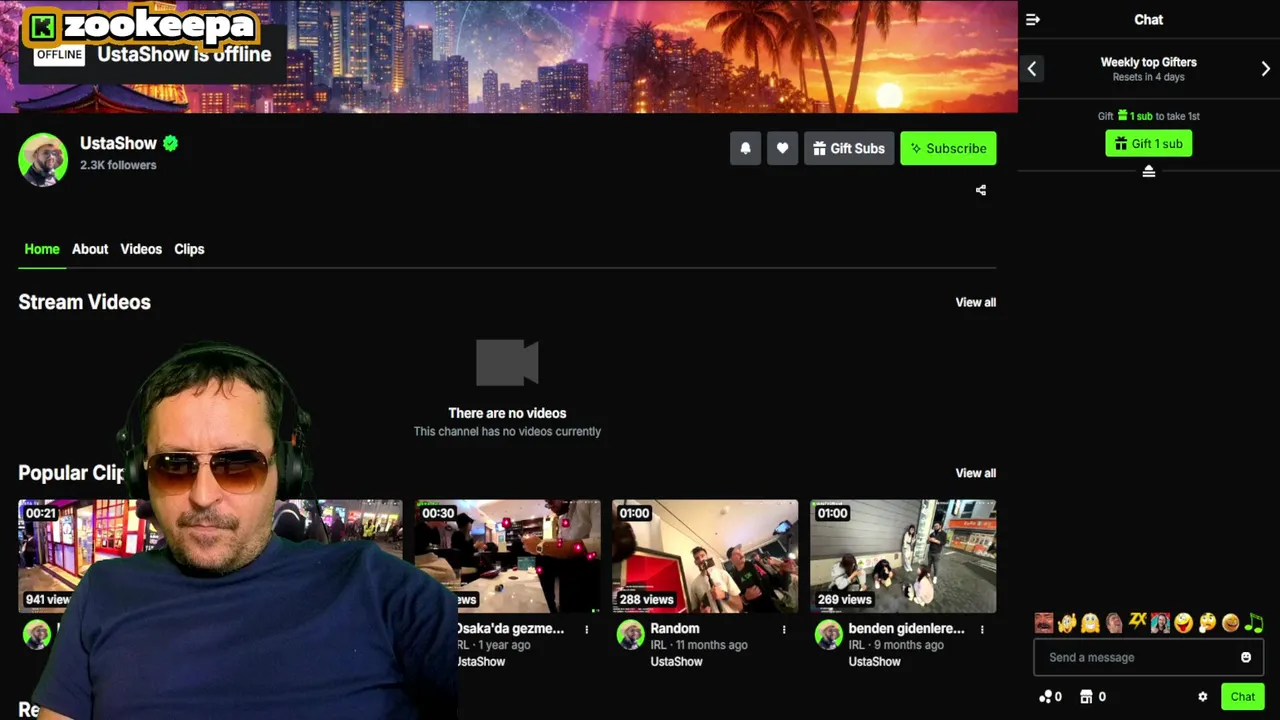Click benden gidenlere clip's channel avatar

[829, 634]
